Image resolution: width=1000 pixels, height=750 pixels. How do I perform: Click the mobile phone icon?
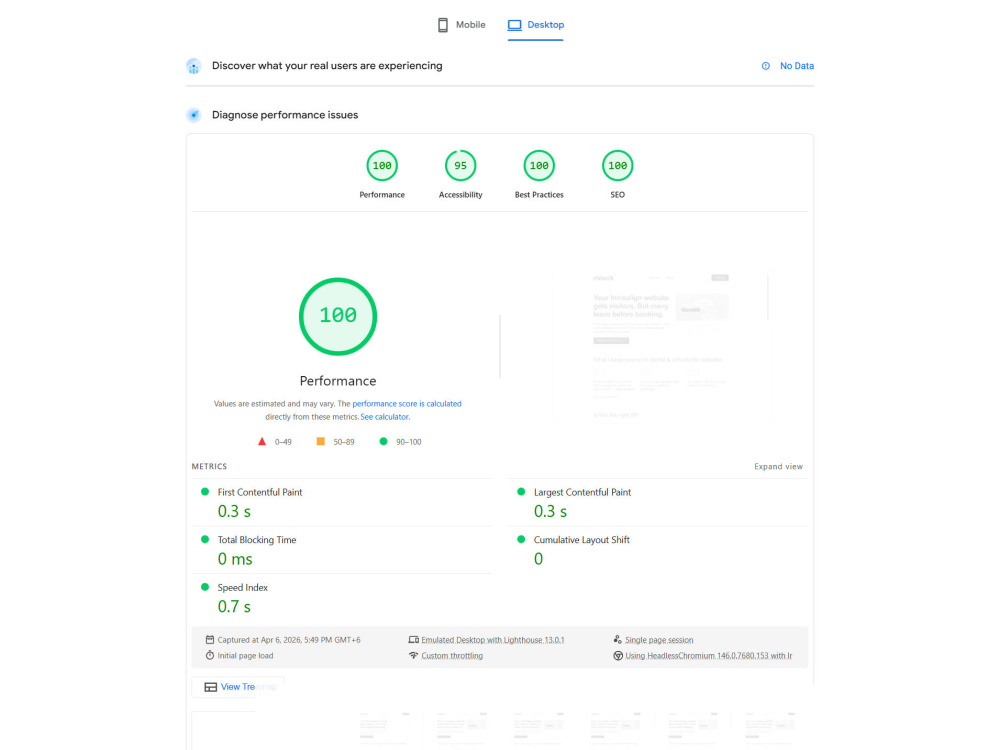(443, 25)
